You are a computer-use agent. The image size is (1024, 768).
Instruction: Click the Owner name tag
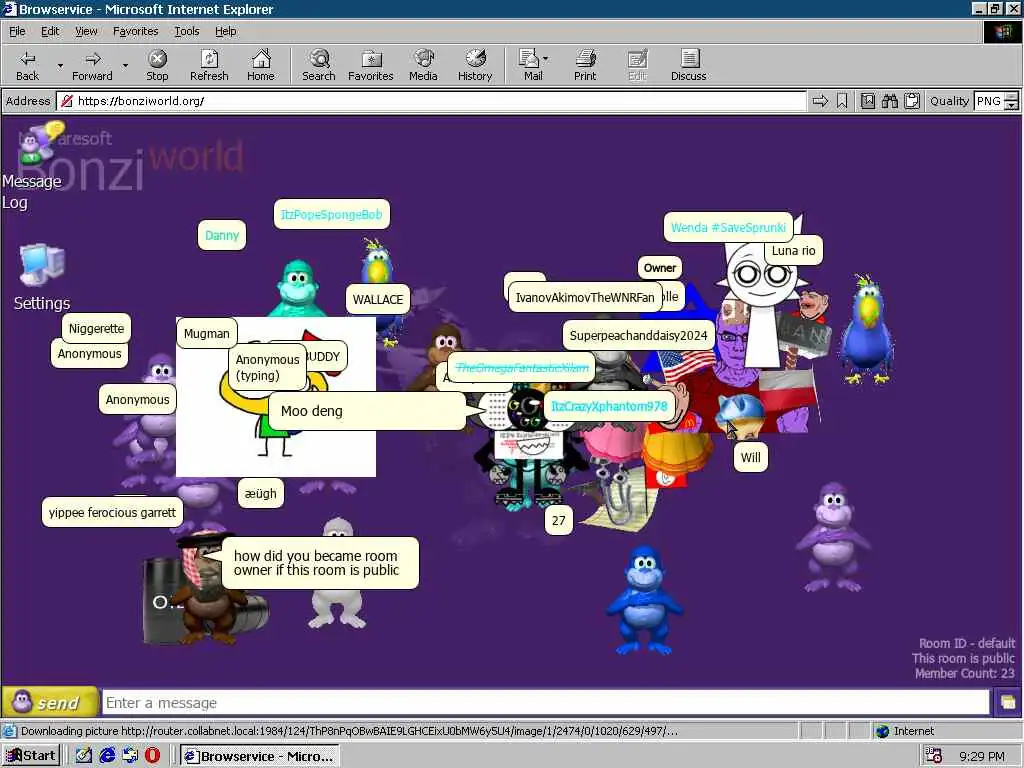tap(660, 267)
